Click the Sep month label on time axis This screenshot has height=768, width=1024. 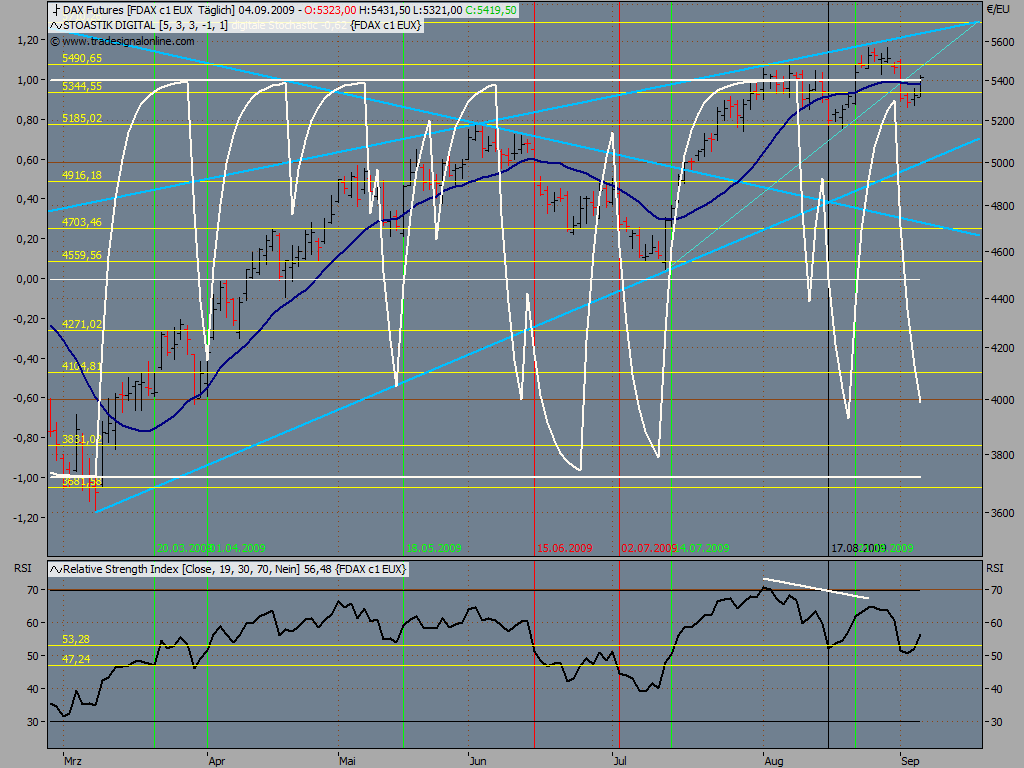tap(910, 761)
